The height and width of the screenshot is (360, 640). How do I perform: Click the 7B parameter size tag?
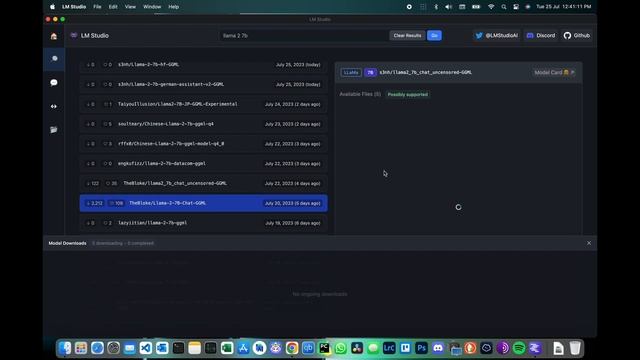tap(370, 72)
